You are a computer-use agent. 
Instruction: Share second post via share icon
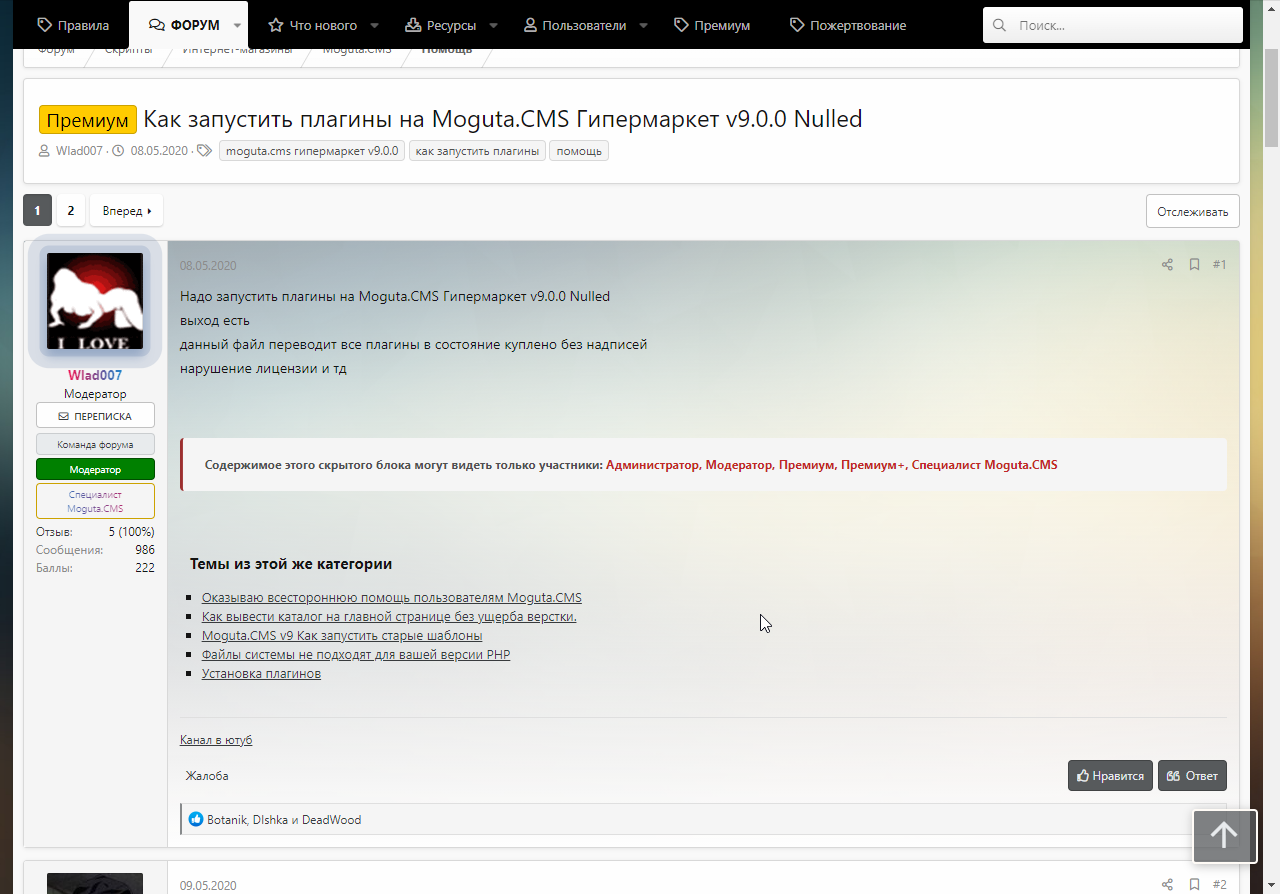[x=1167, y=885]
